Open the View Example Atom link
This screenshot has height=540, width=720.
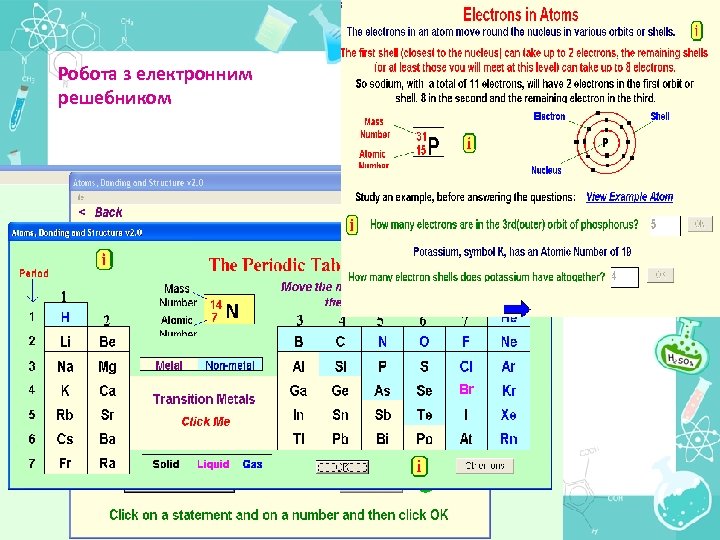click(630, 197)
